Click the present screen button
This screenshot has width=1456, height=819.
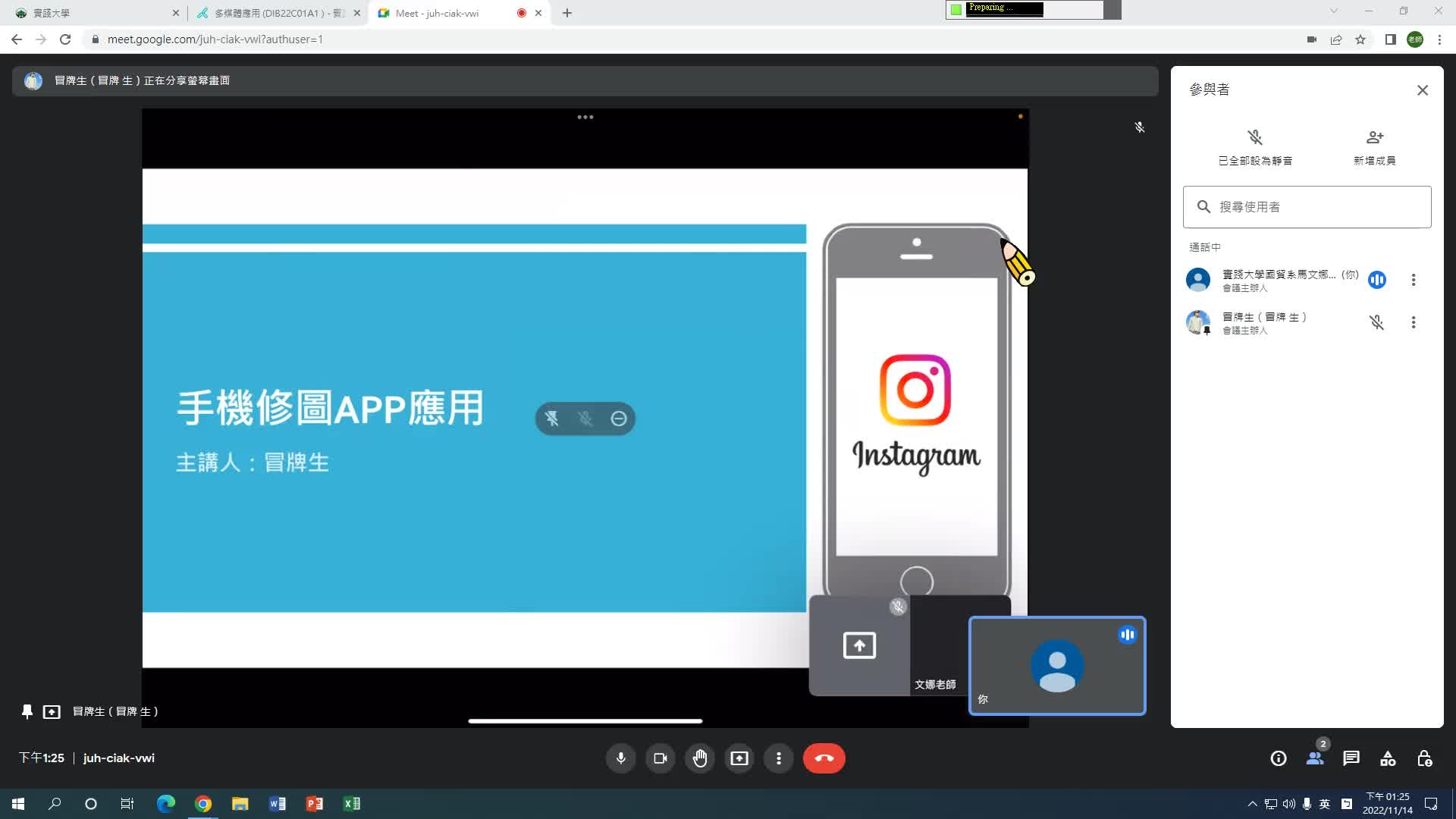(739, 758)
